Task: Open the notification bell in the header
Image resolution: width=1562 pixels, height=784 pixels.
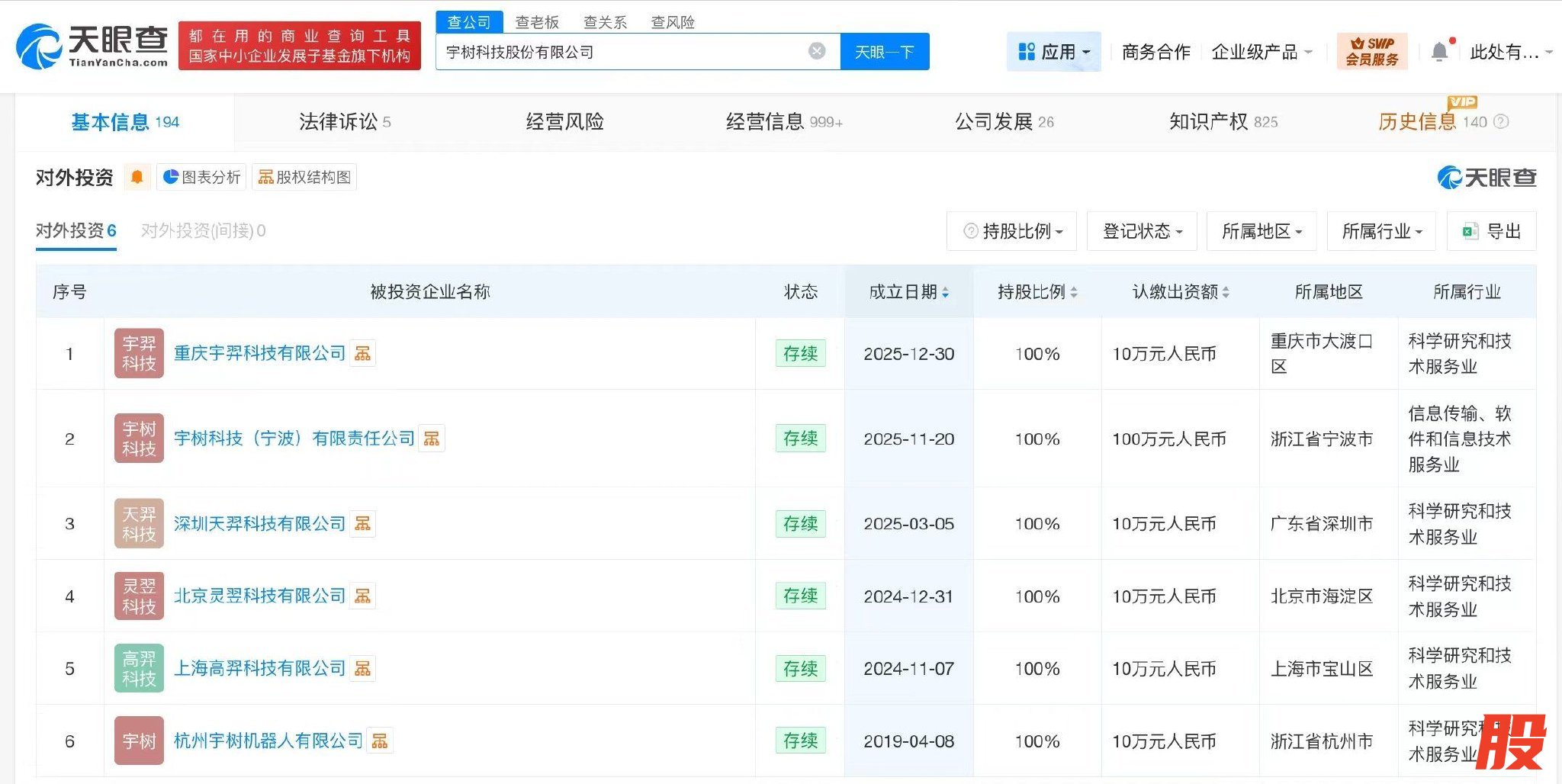Action: [1439, 52]
